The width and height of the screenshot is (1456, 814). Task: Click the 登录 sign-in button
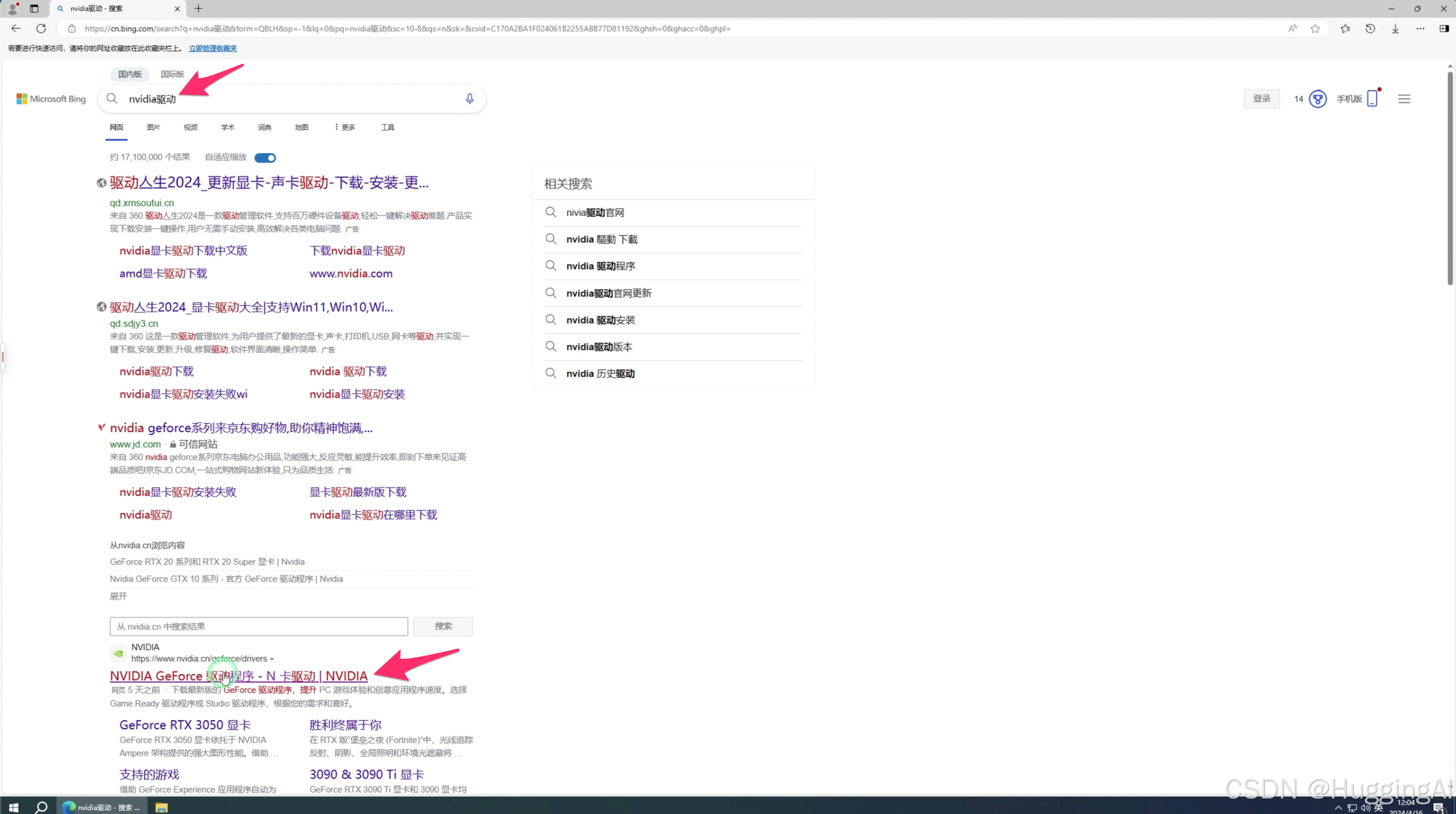pyautogui.click(x=1262, y=99)
